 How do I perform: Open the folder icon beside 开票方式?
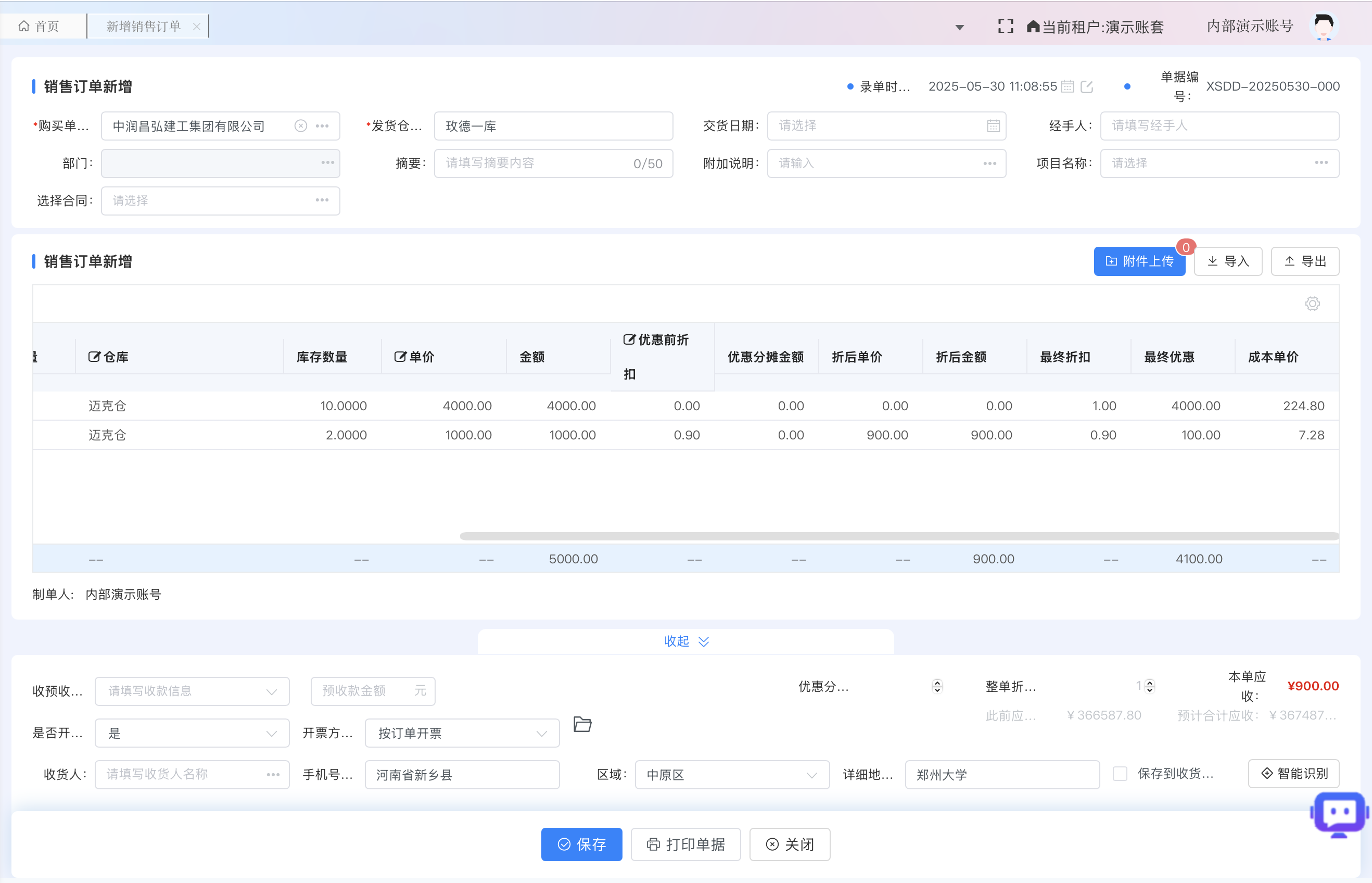point(582,725)
